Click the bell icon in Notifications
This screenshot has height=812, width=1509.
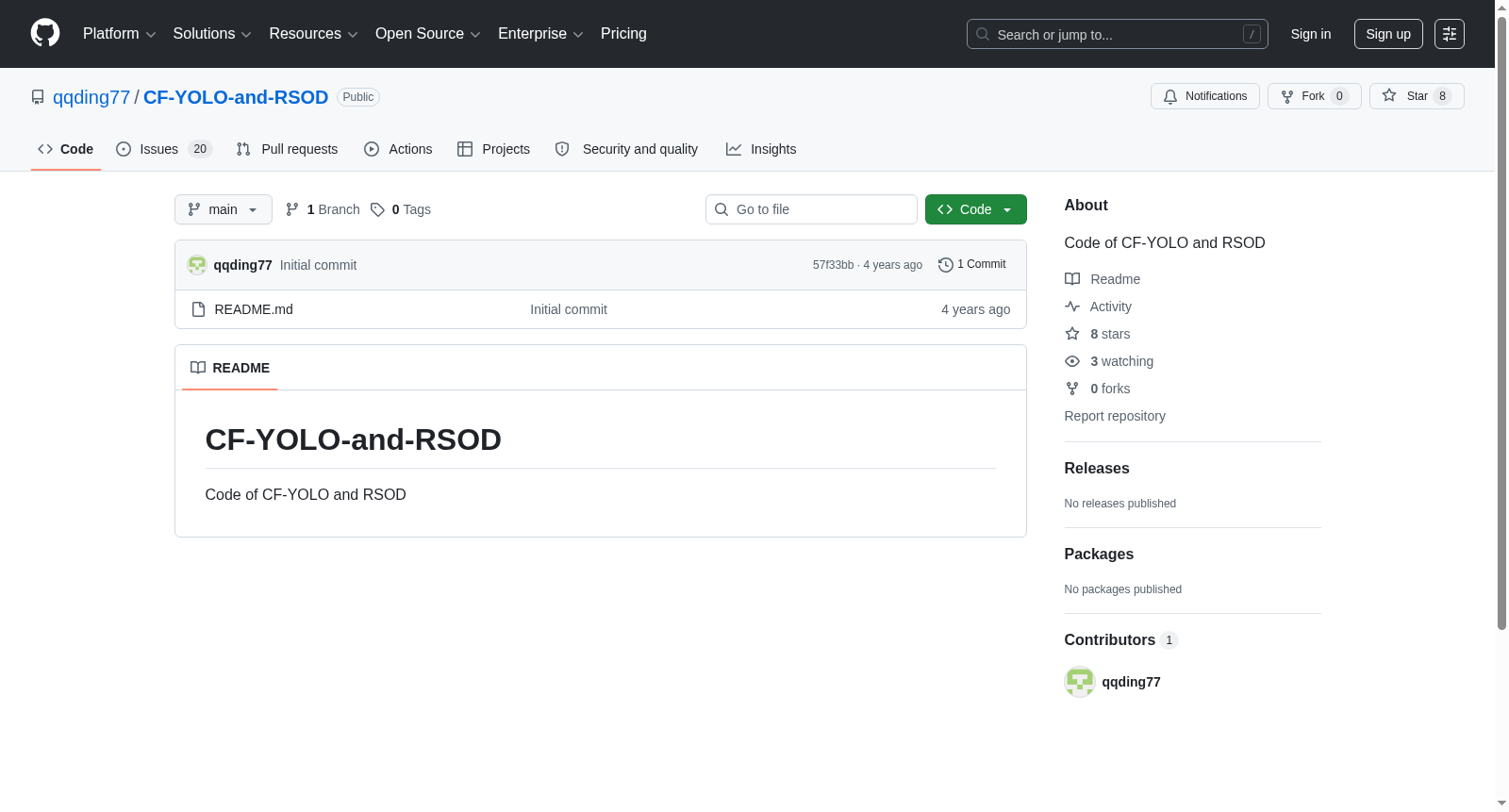1170,96
